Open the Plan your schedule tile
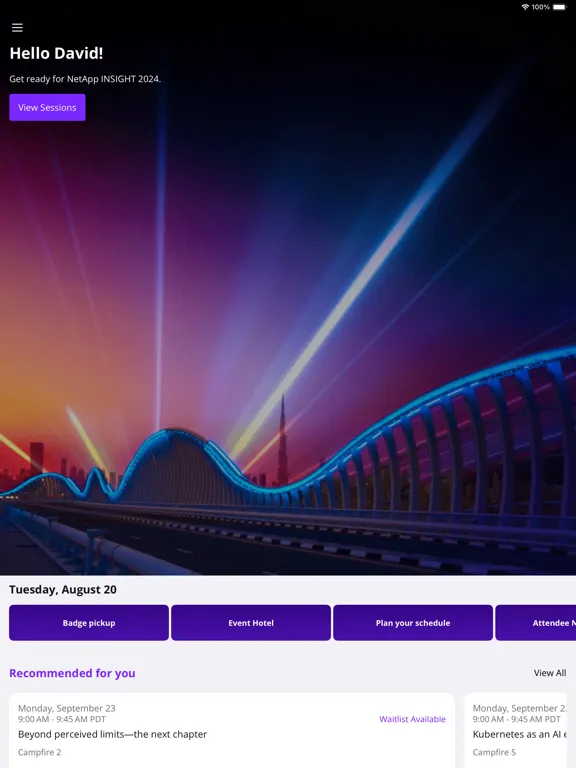This screenshot has width=576, height=768. [413, 623]
